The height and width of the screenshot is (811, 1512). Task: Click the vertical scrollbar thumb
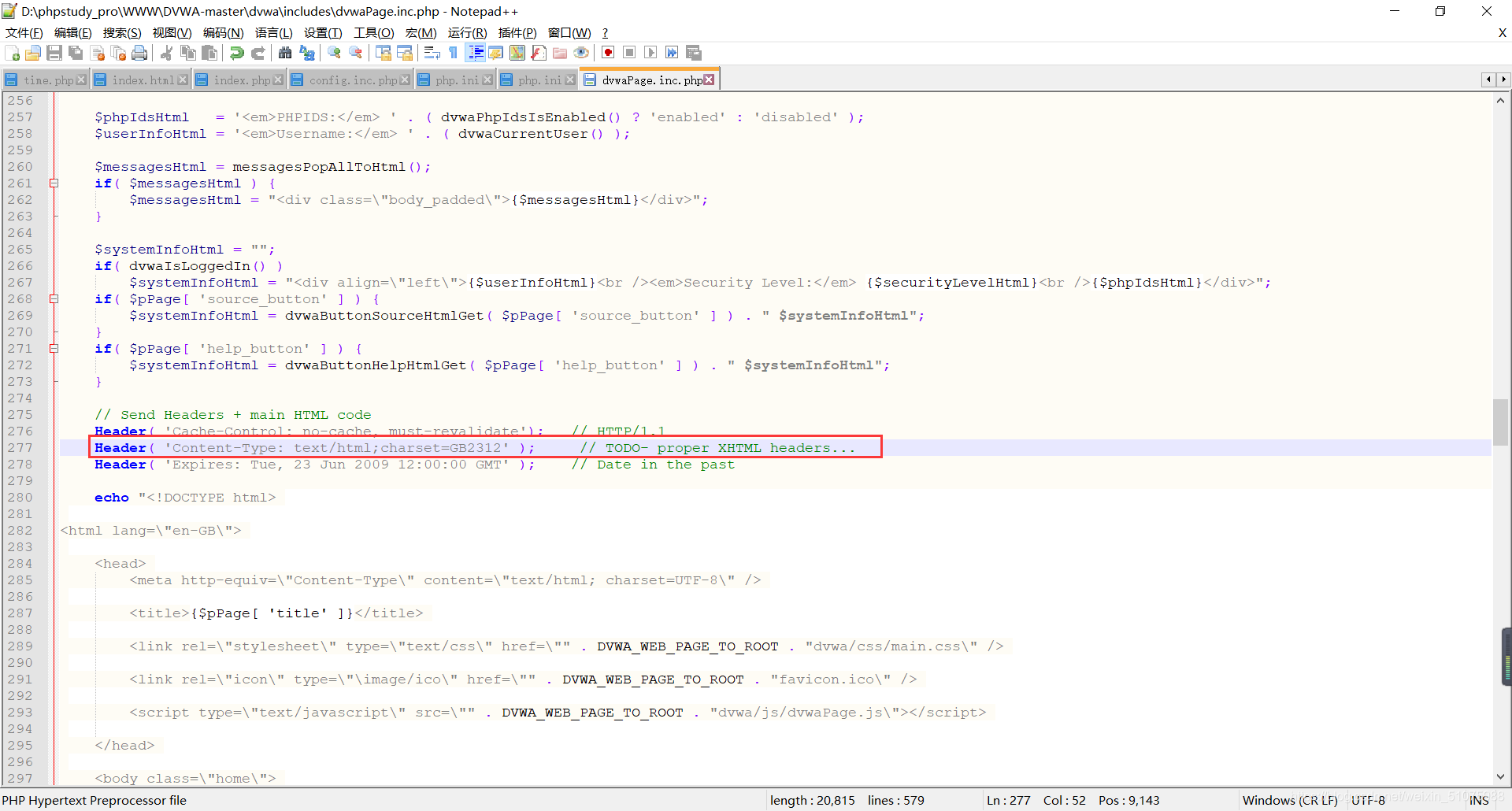tap(1500, 422)
